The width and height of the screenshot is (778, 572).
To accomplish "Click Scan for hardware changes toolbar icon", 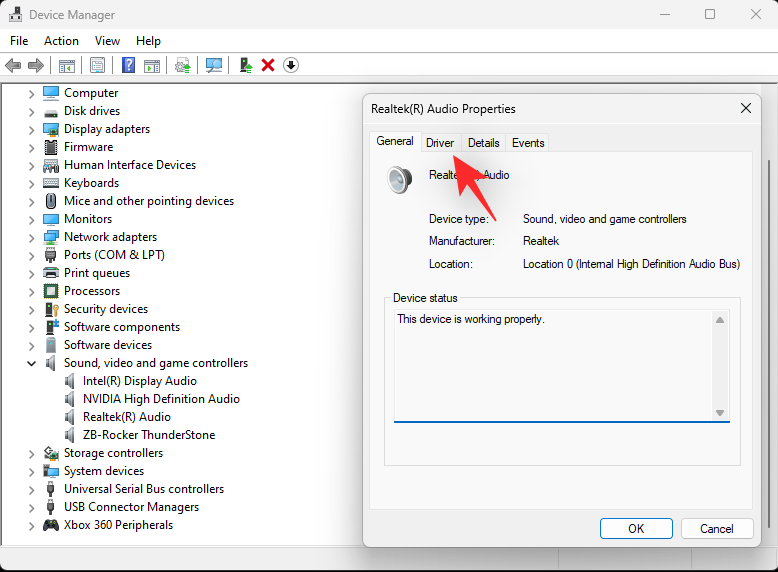I will click(x=214, y=65).
